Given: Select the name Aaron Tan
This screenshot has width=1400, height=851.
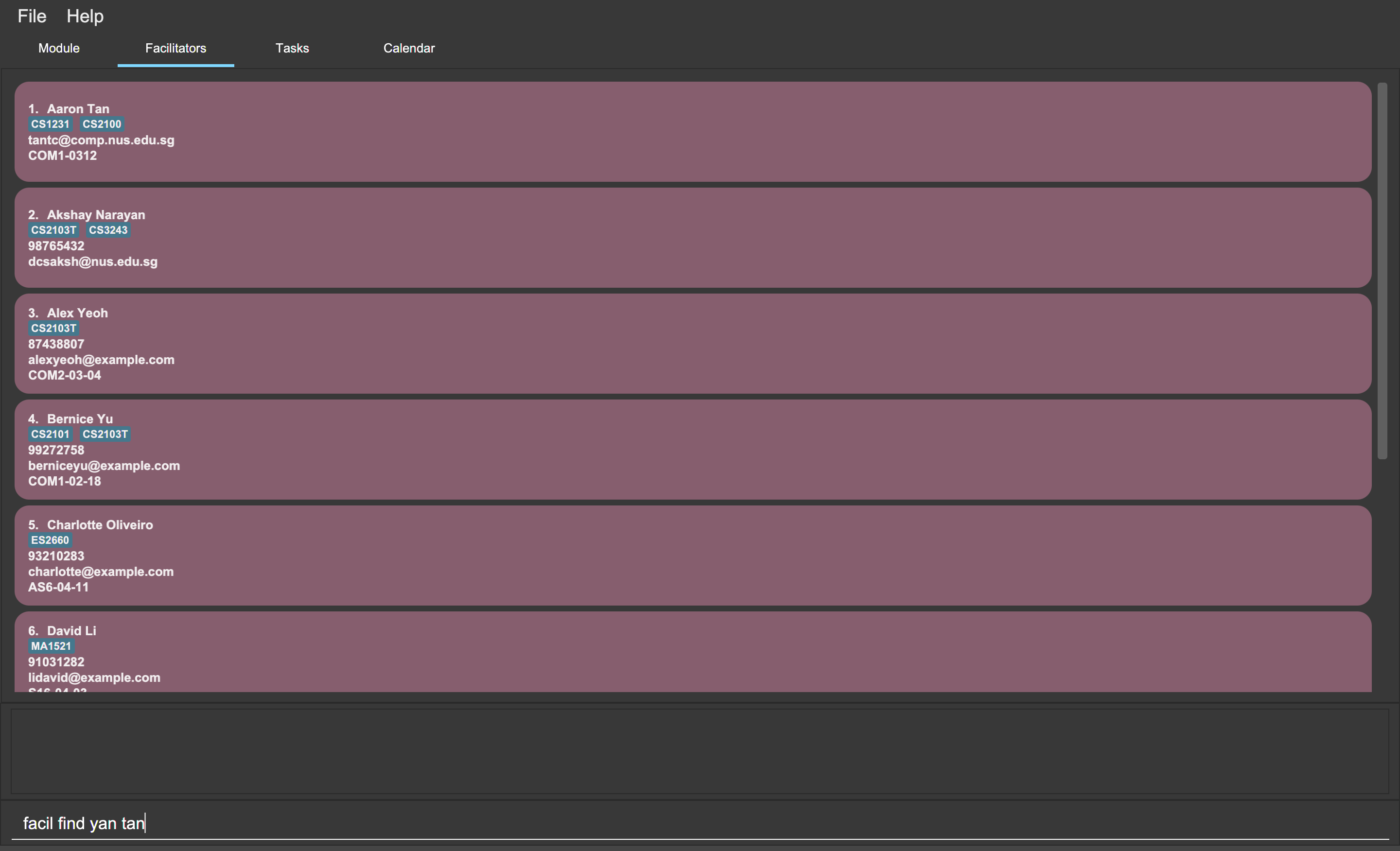Looking at the screenshot, I should pyautogui.click(x=78, y=108).
